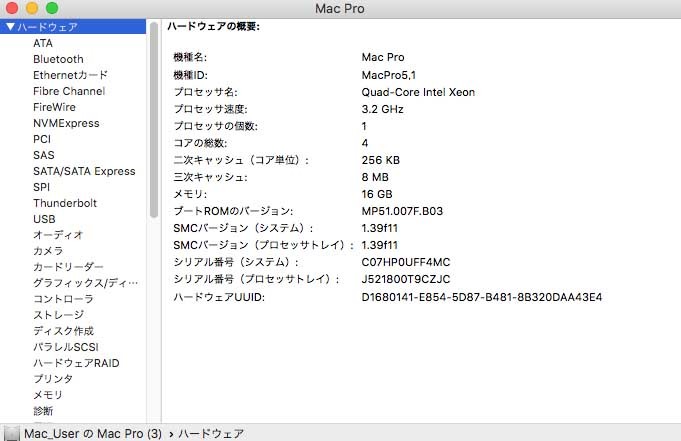Click the computer icon in path bar
This screenshot has height=441, width=681.
click(11, 433)
